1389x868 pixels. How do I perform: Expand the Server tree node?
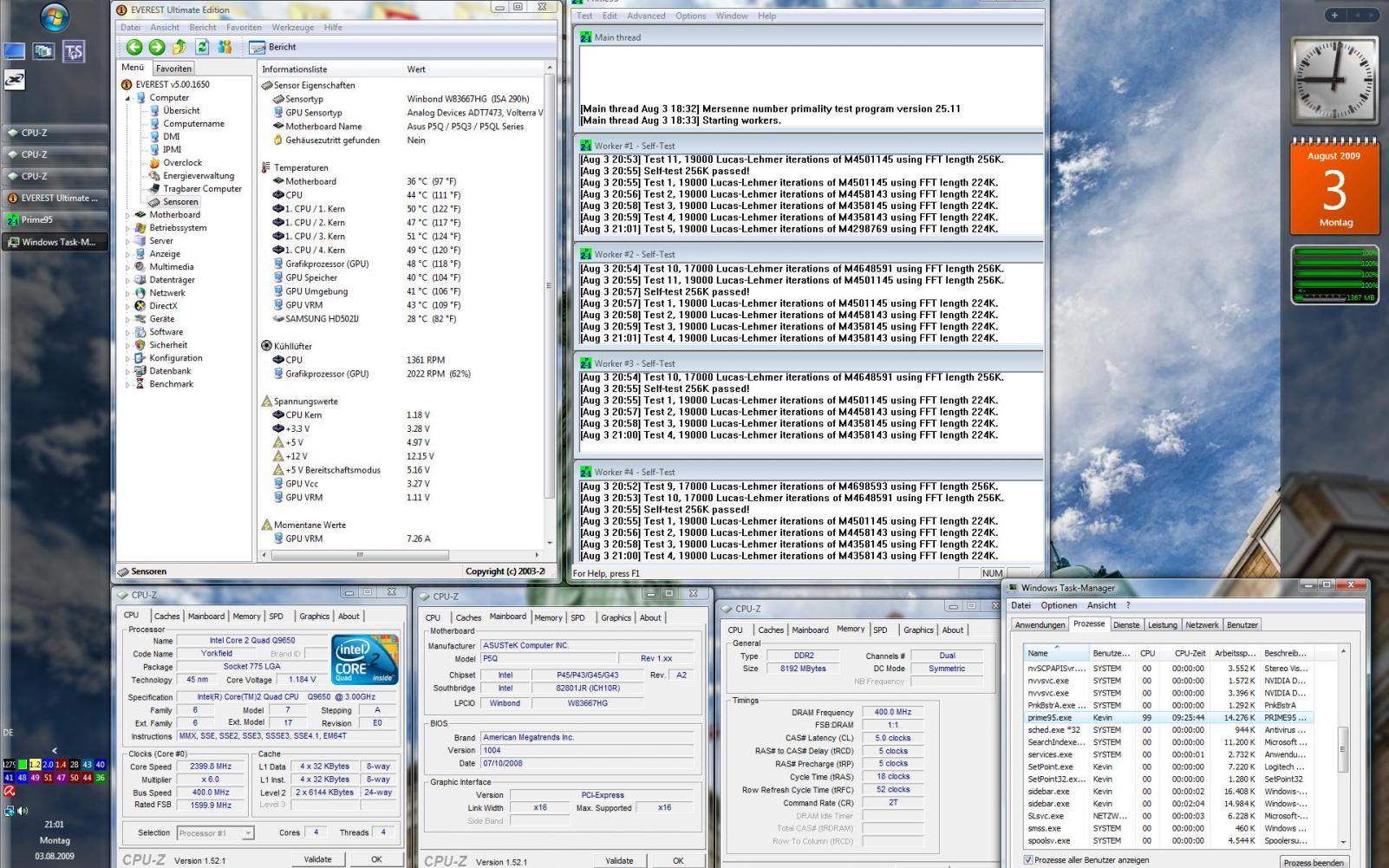(128, 241)
